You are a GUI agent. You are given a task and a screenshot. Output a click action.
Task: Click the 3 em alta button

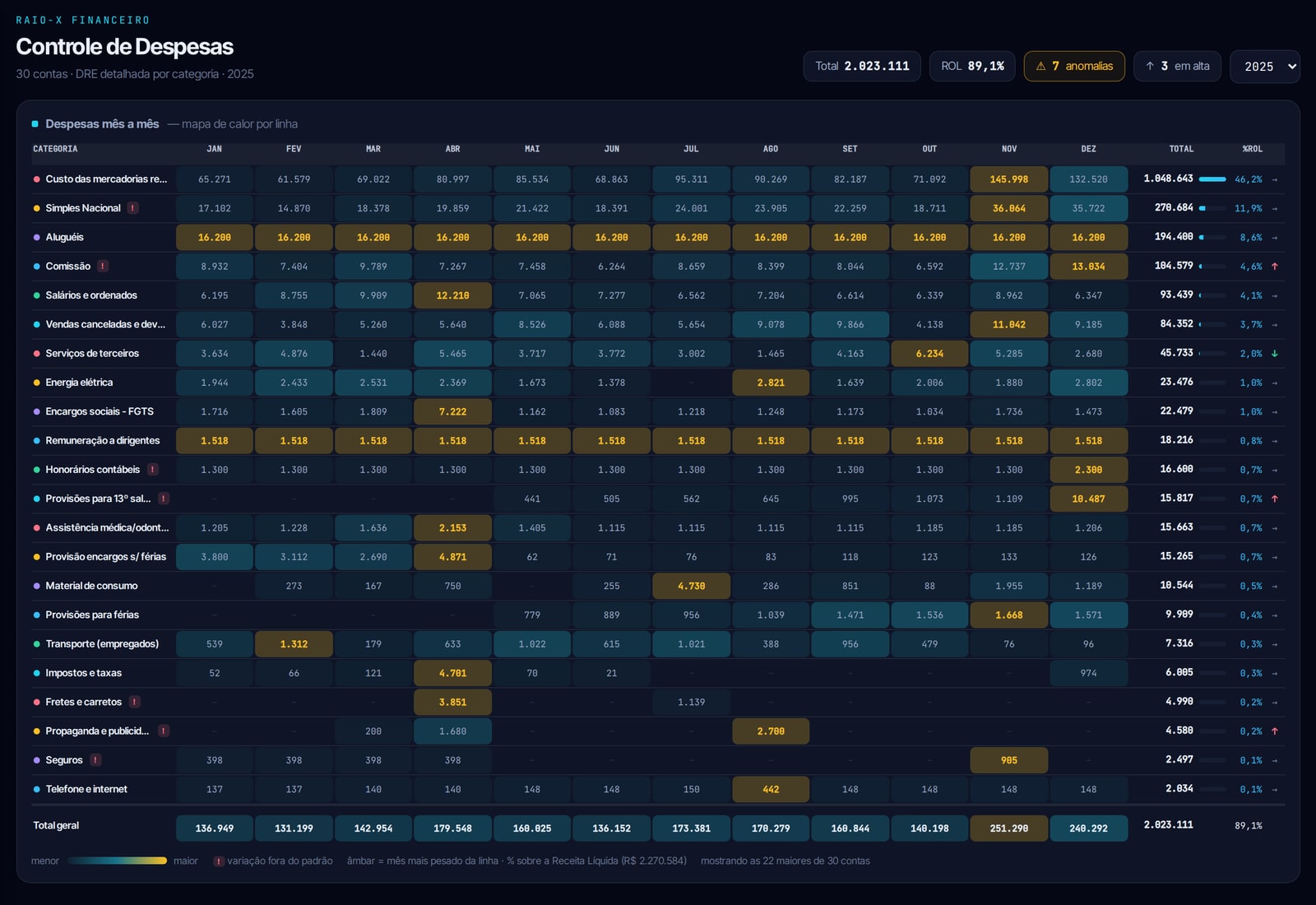1177,66
